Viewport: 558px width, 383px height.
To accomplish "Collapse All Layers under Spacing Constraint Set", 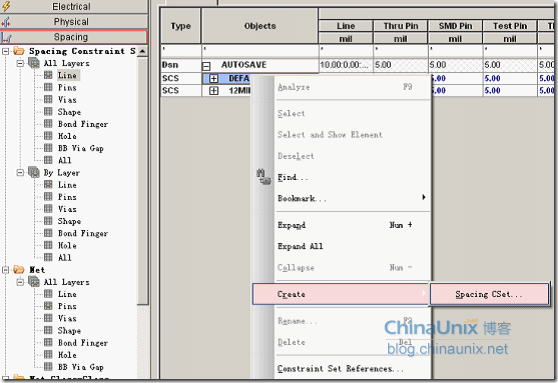I will (20, 63).
